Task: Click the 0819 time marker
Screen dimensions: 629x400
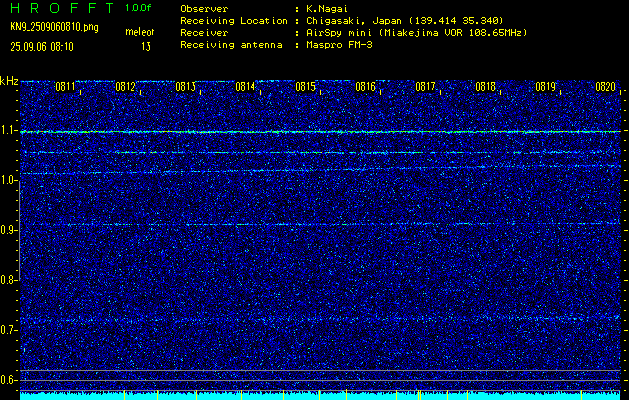Action: 546,87
